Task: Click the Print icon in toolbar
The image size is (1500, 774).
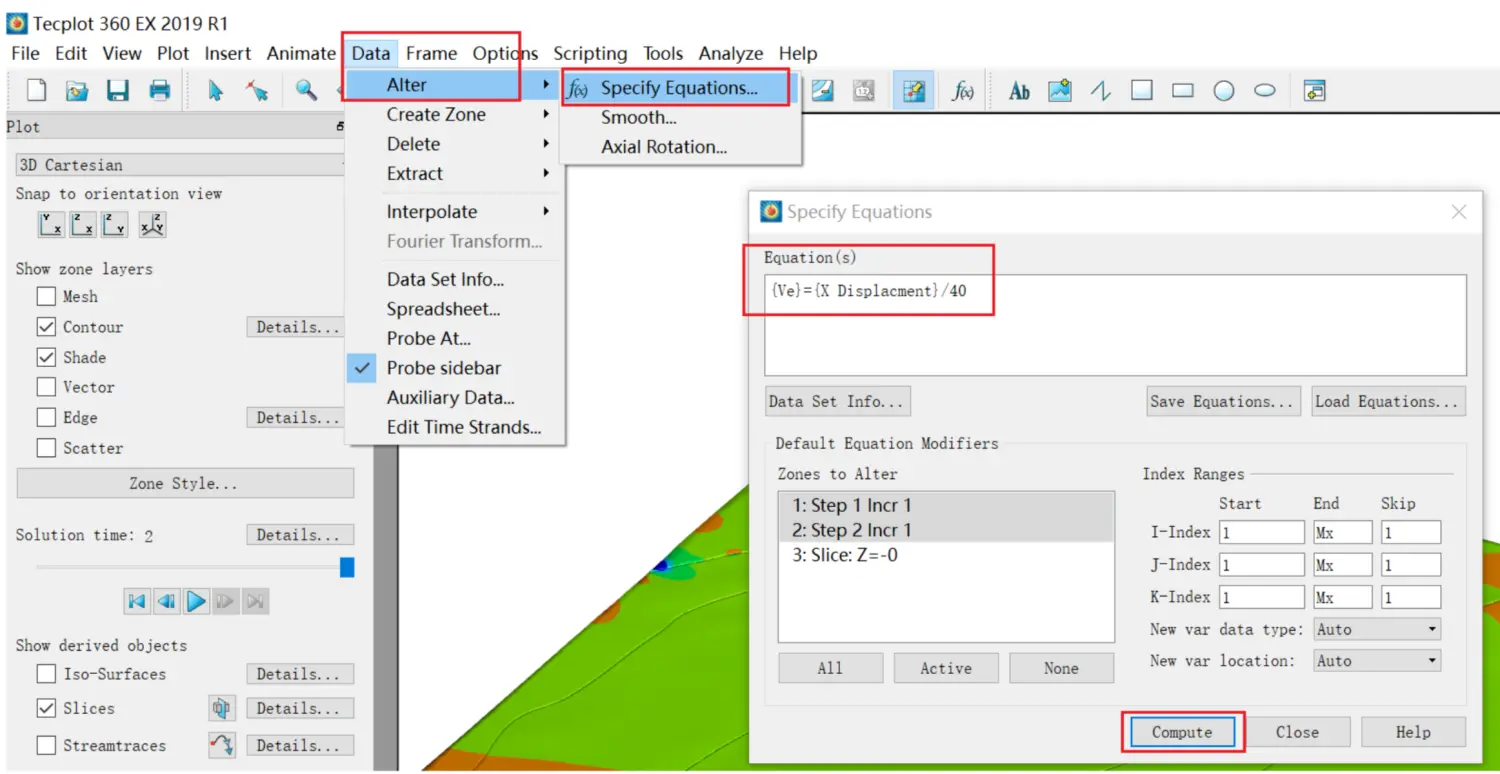Action: click(x=159, y=91)
